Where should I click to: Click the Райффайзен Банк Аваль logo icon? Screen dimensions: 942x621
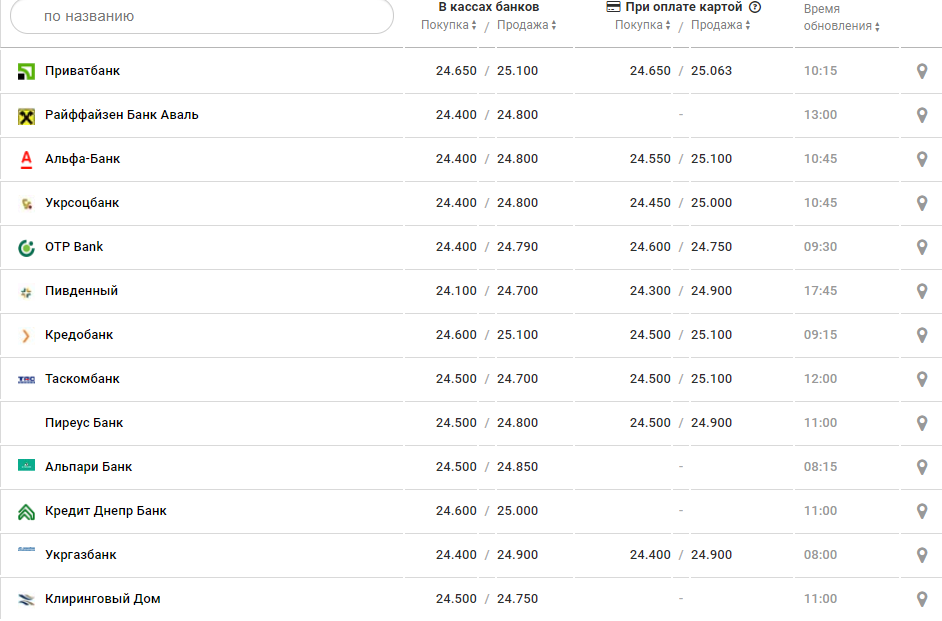tap(27, 116)
